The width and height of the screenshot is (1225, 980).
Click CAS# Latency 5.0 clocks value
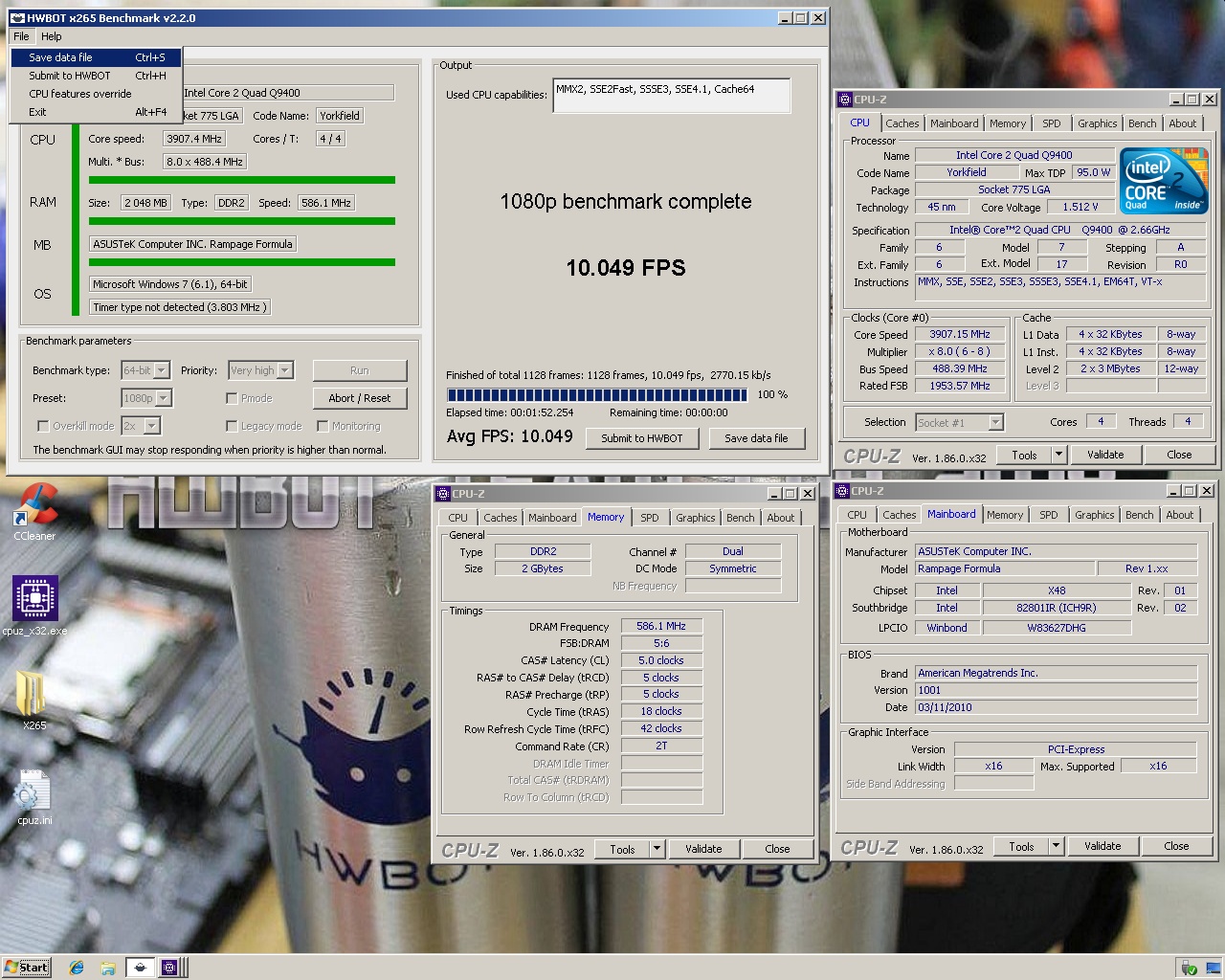point(661,660)
